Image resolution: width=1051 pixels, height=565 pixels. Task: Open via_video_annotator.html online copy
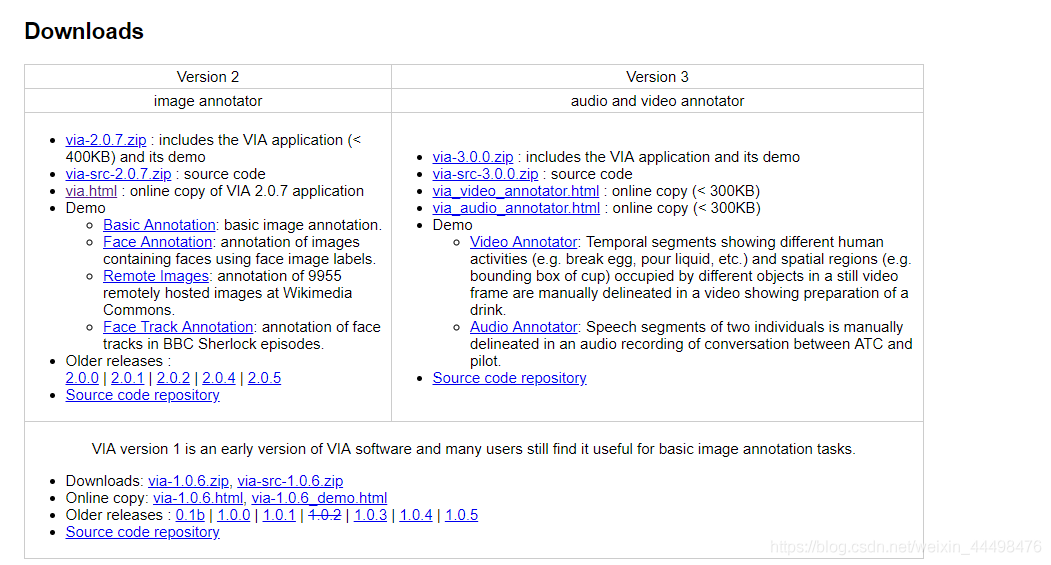(515, 191)
